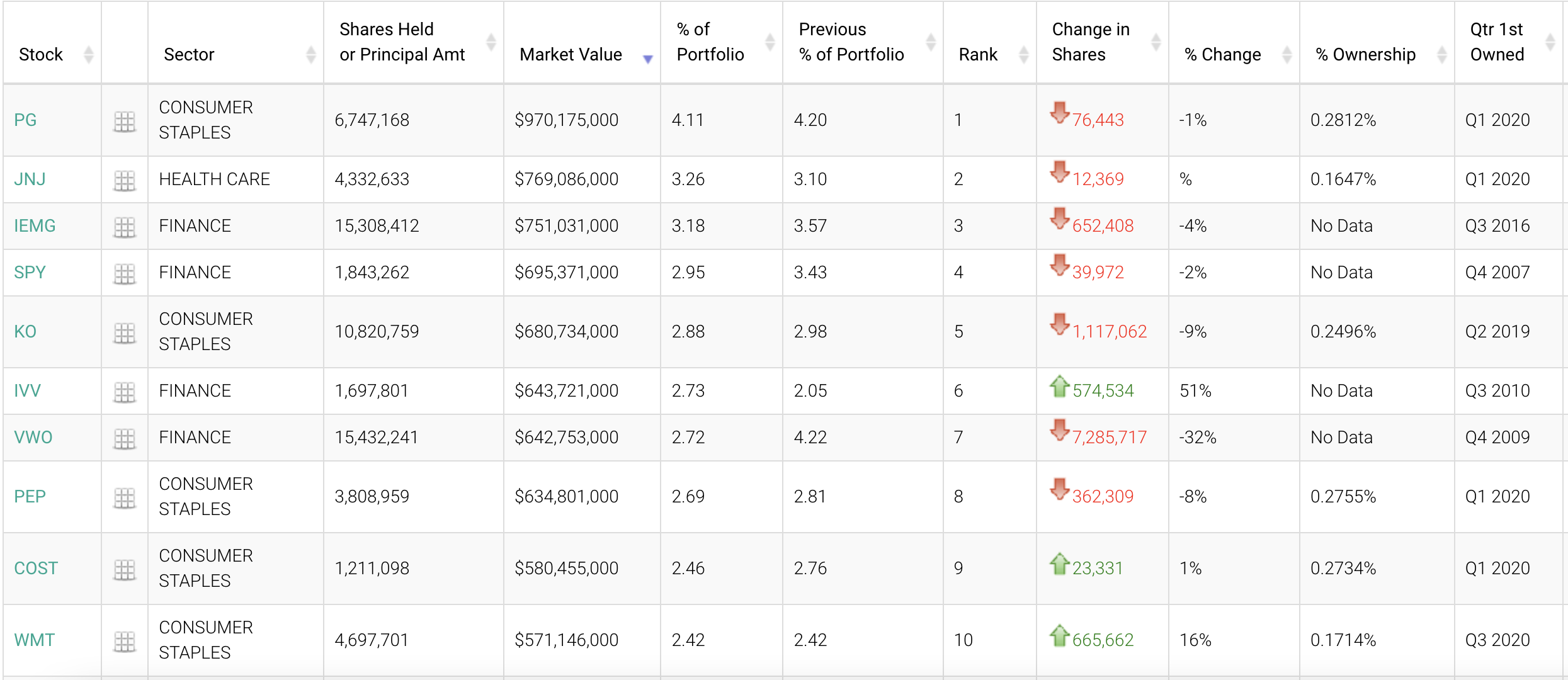The image size is (1568, 680).
Task: Sort by Market Value column header
Action: [x=582, y=42]
